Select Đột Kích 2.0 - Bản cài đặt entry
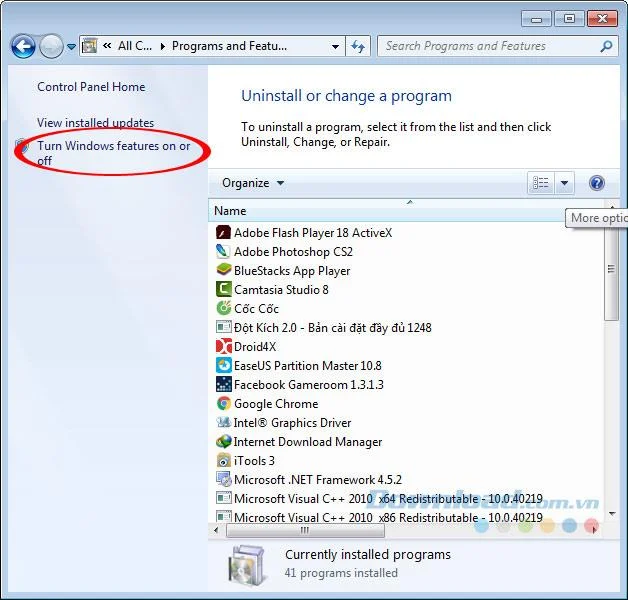Screen dimensions: 628x600 point(332,328)
